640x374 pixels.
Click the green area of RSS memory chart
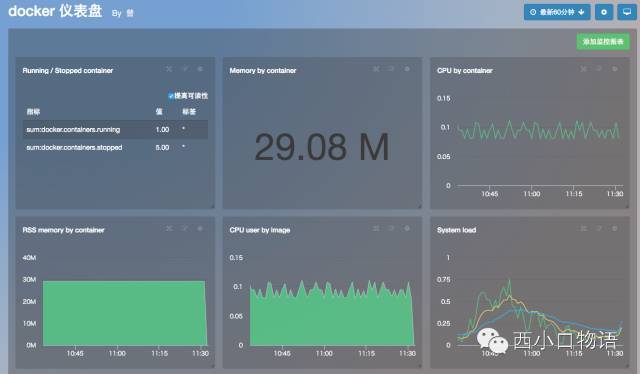(124, 313)
